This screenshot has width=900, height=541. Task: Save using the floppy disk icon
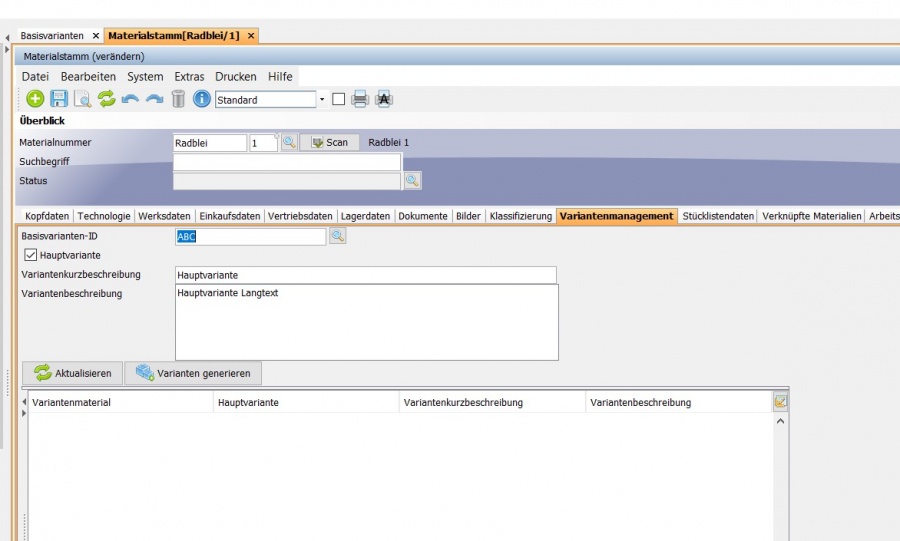coord(59,99)
